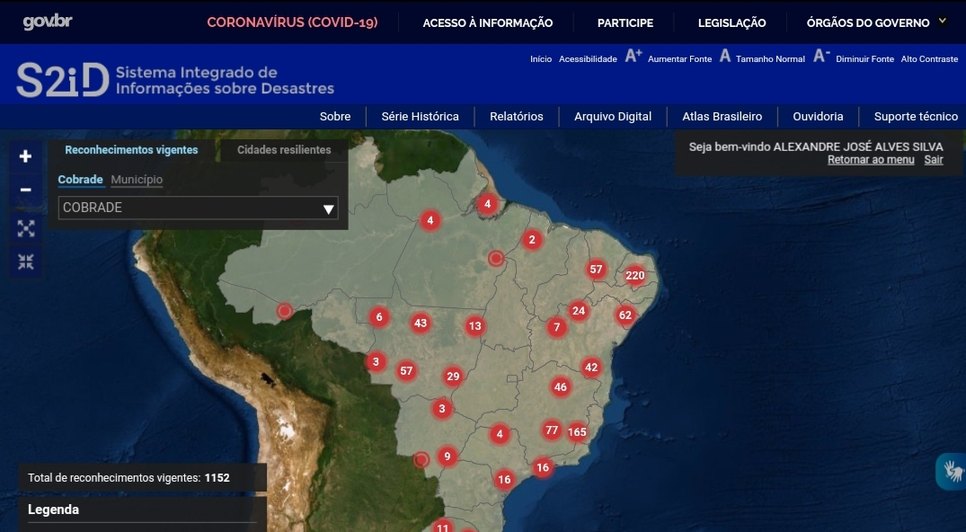
Task: Open Arquivo Digital menu item
Action: [613, 116]
